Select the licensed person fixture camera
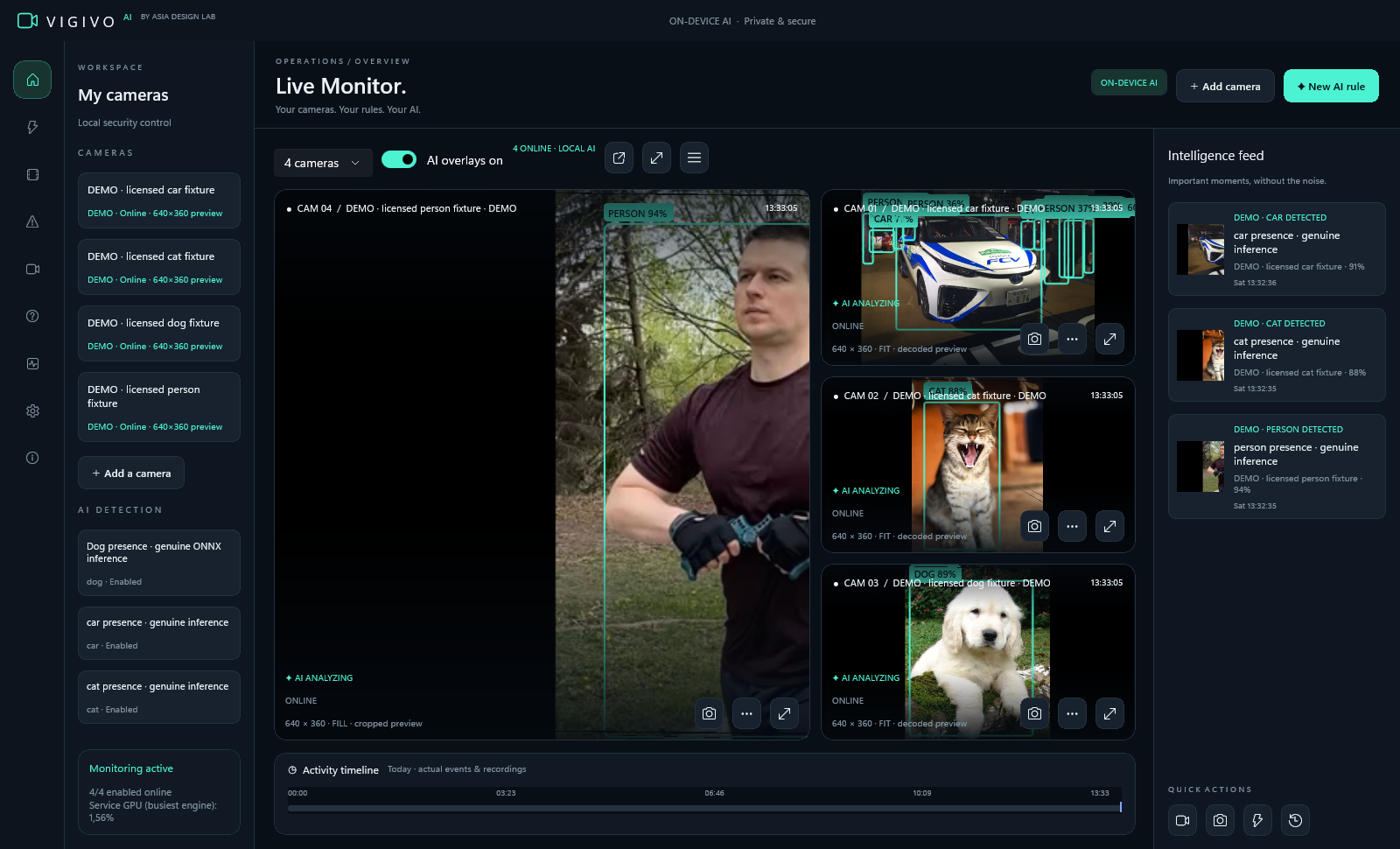 pyautogui.click(x=159, y=407)
